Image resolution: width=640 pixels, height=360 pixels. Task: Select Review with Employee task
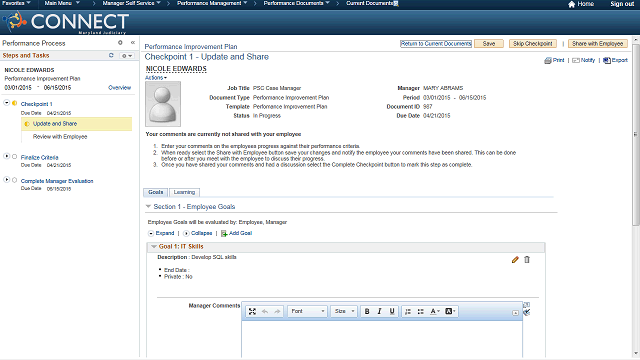60,137
